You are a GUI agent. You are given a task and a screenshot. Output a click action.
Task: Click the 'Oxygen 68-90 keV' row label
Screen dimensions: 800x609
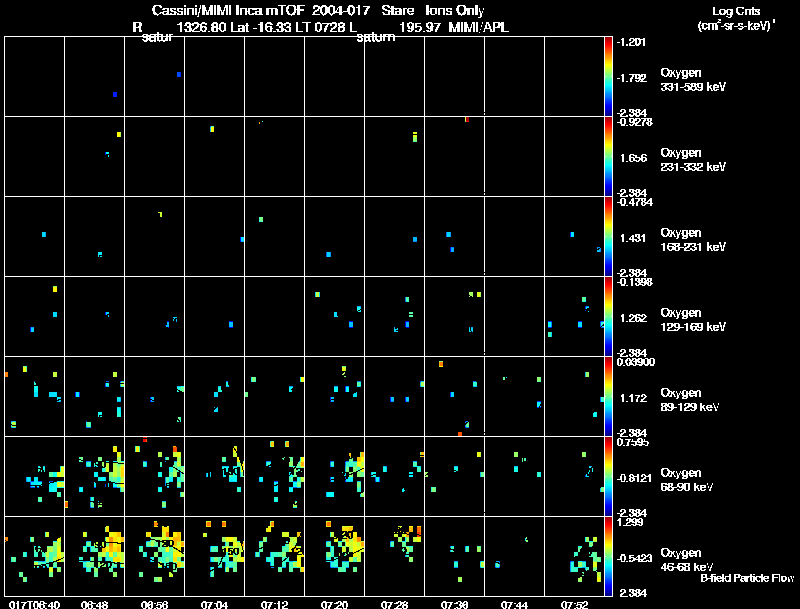coord(687,480)
